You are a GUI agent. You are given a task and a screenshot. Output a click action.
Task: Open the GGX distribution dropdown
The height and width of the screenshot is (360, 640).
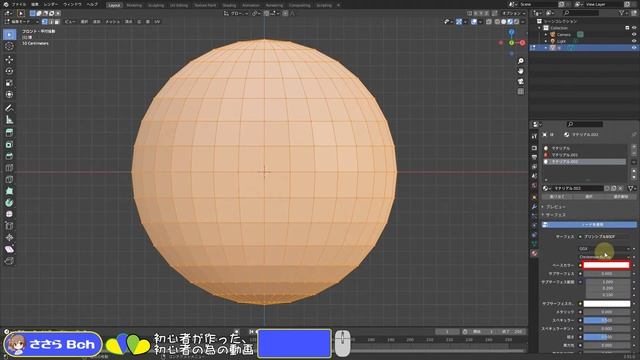tap(604, 249)
